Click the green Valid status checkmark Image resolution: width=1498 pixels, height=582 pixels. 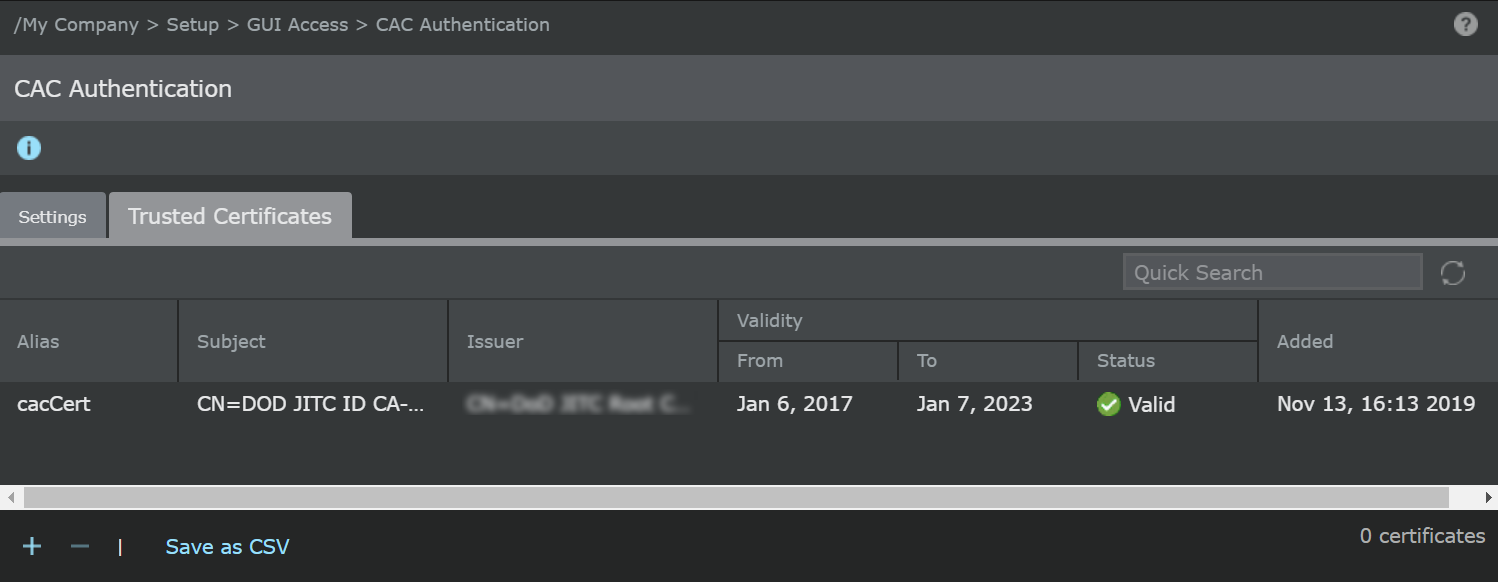[x=1108, y=404]
